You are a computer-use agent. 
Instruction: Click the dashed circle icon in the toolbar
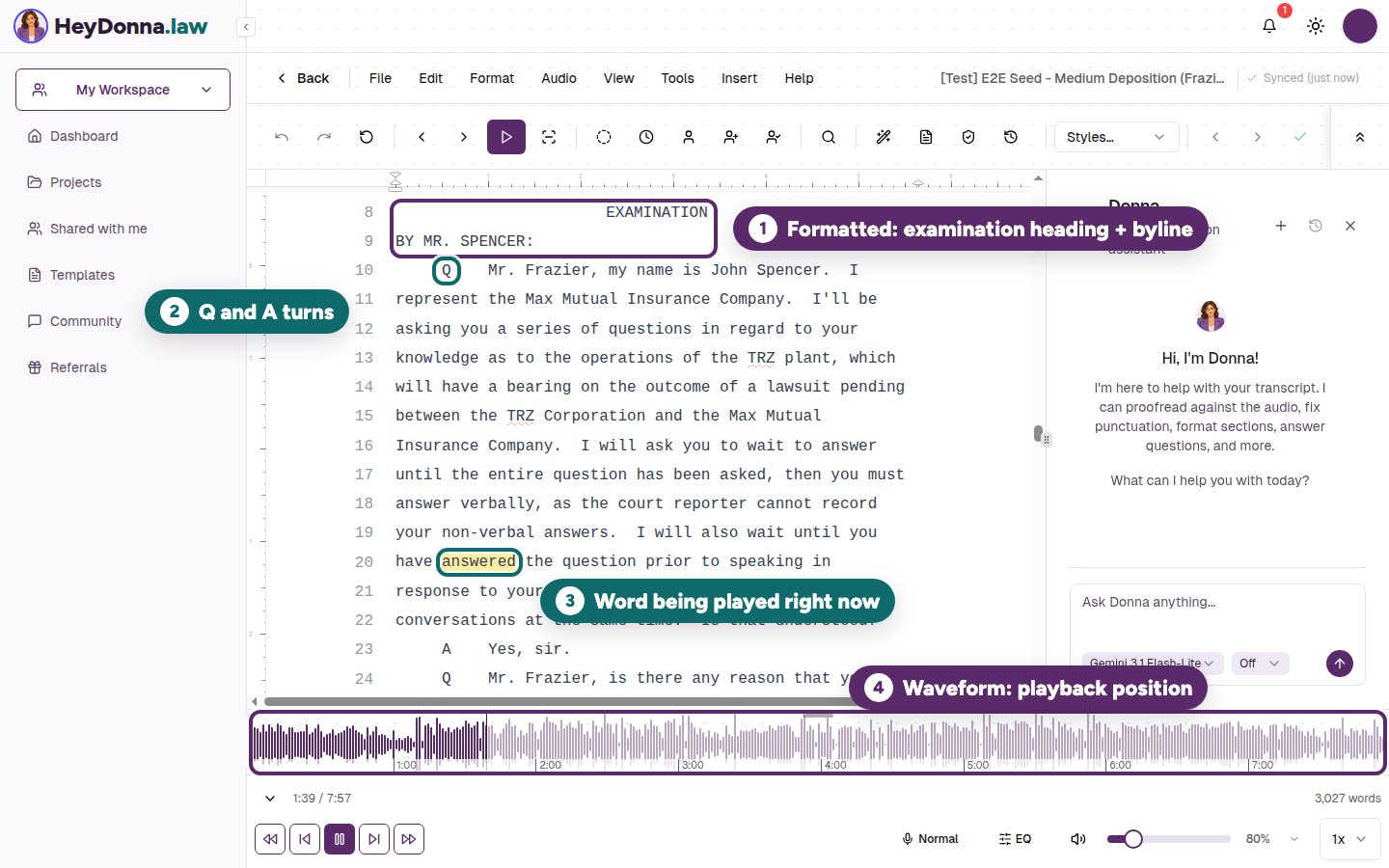tap(604, 137)
